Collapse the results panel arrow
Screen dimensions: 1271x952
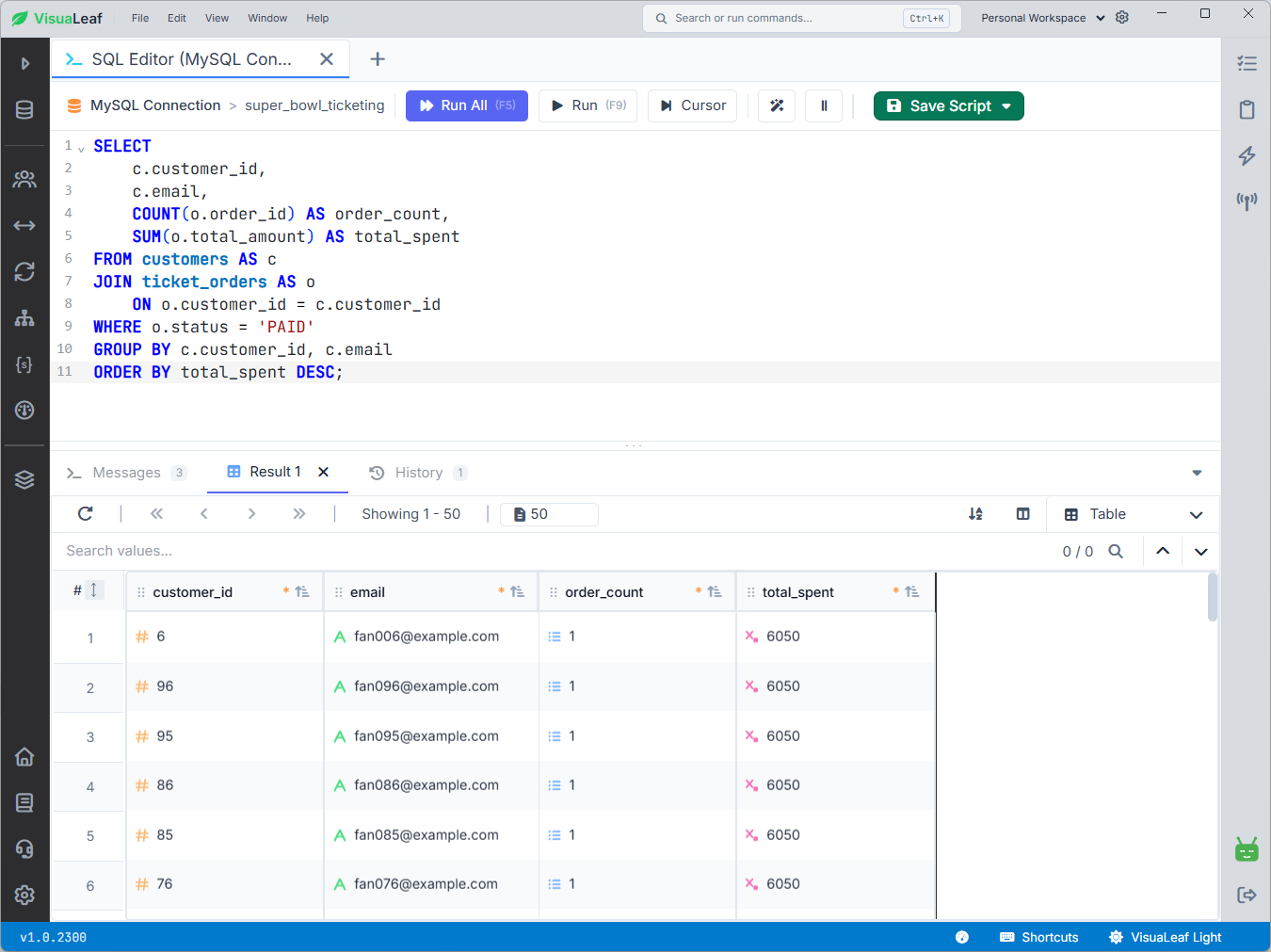(x=1197, y=473)
